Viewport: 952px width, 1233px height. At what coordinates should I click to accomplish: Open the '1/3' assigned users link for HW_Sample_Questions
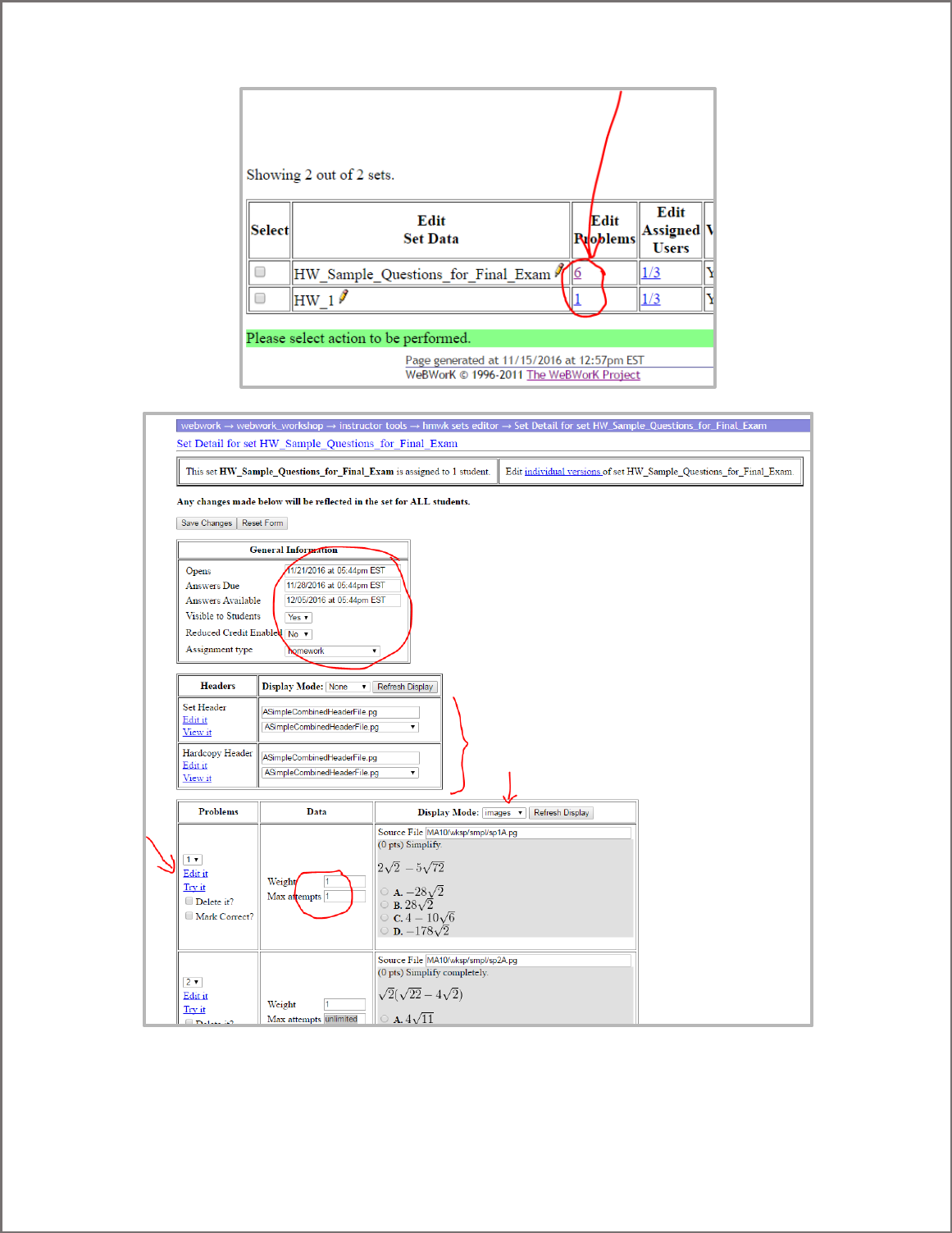pyautogui.click(x=651, y=272)
